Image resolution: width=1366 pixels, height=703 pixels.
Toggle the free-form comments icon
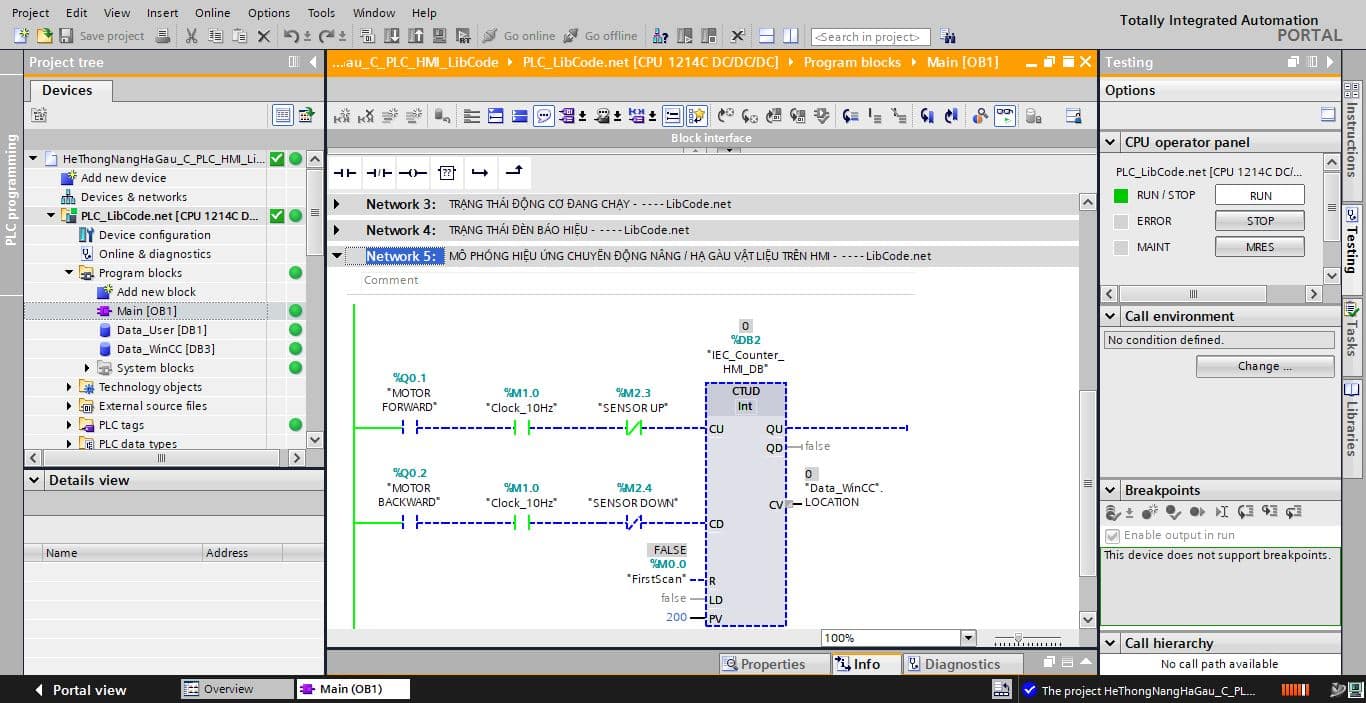coord(544,116)
